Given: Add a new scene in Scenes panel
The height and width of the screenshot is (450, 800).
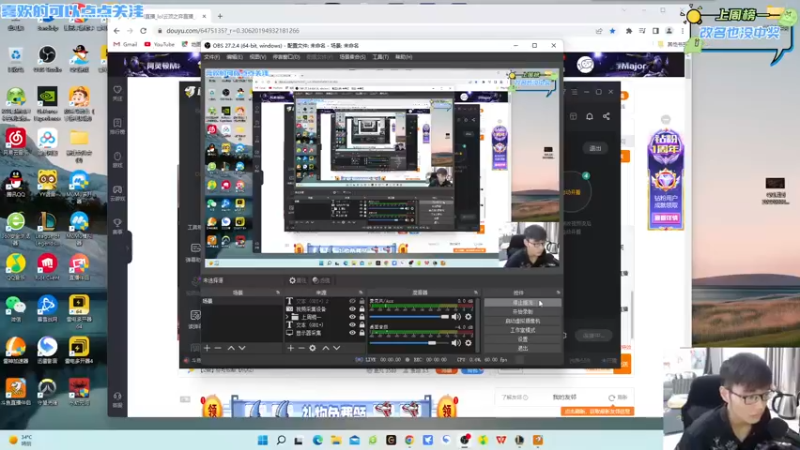Looking at the screenshot, I should point(207,348).
